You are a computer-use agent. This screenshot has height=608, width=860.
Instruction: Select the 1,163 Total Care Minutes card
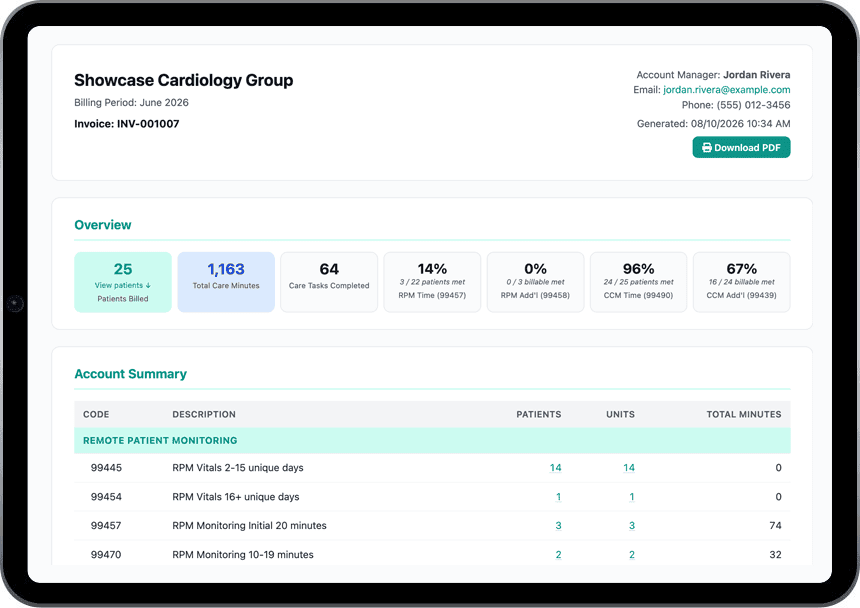pos(226,282)
